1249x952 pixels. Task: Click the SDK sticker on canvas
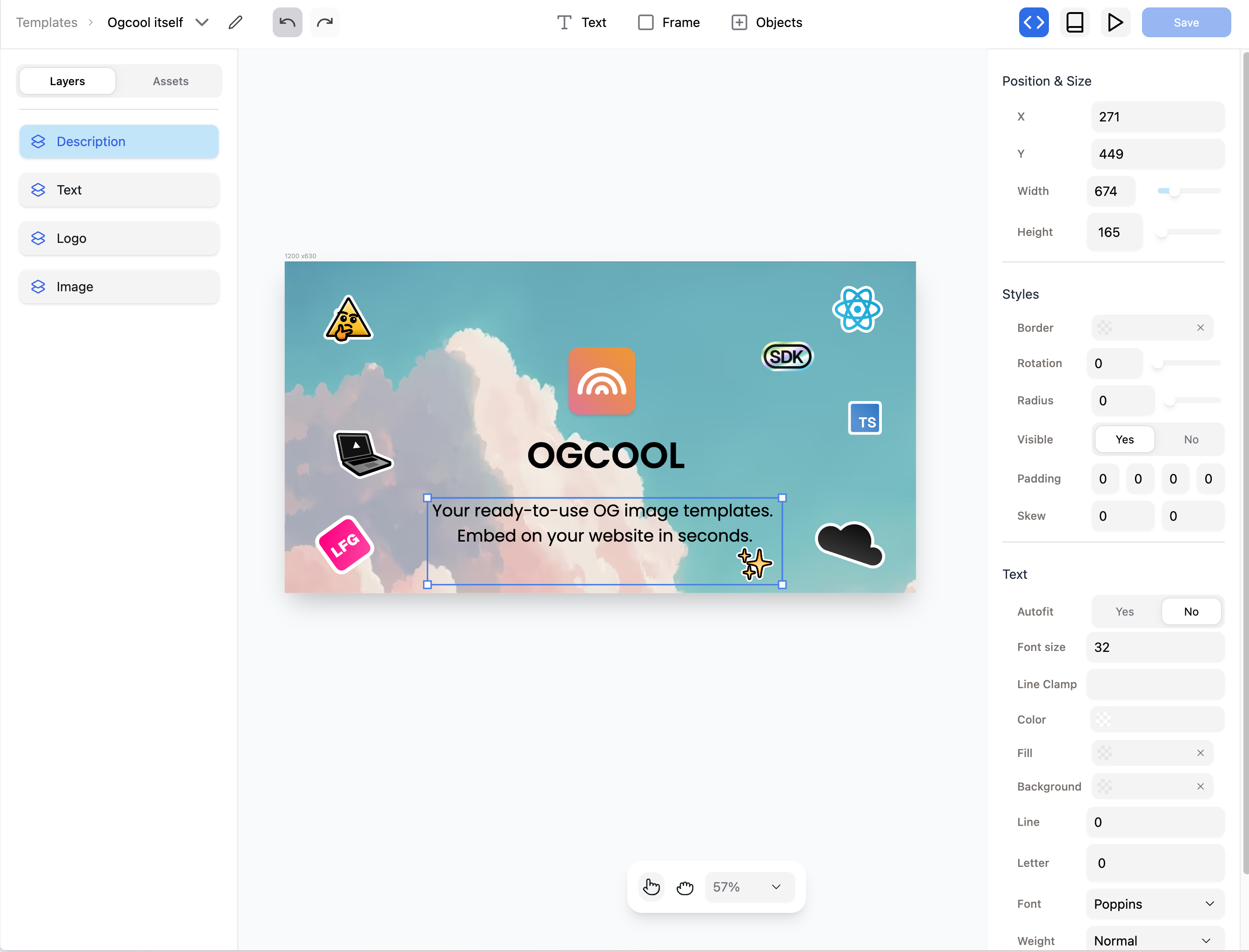point(787,356)
